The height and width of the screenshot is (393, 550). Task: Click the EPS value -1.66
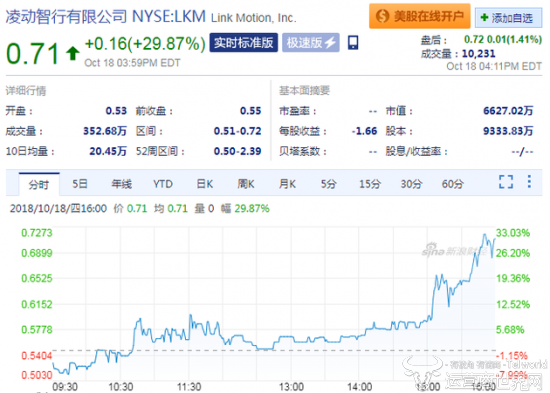pyautogui.click(x=364, y=131)
